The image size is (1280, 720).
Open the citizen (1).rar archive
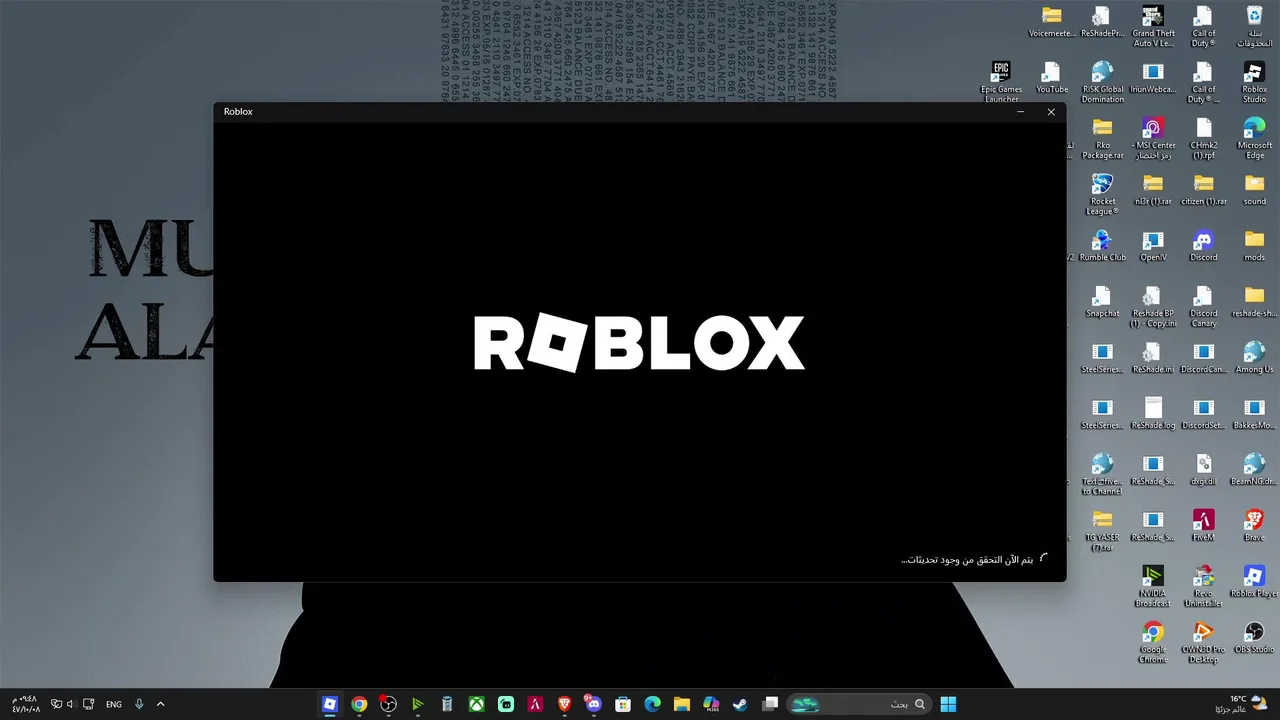point(1204,191)
